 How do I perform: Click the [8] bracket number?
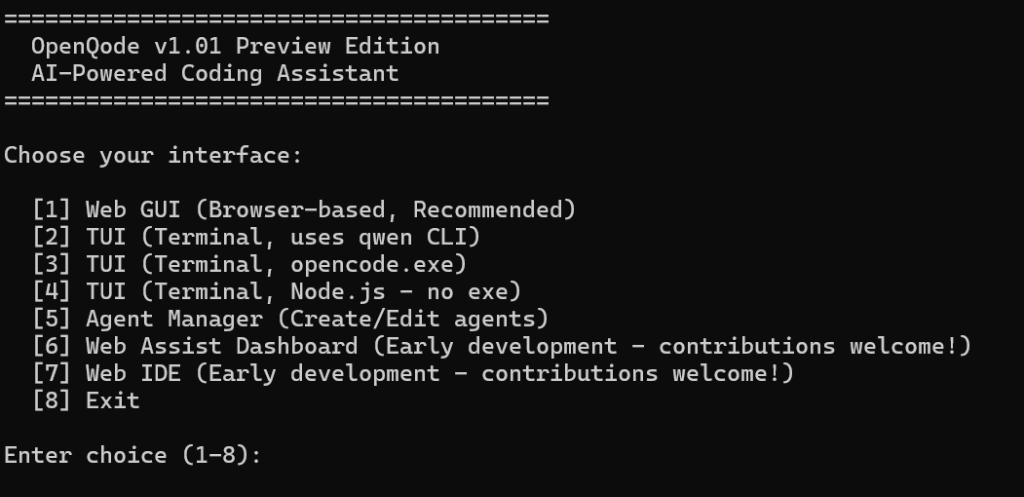tap(51, 401)
